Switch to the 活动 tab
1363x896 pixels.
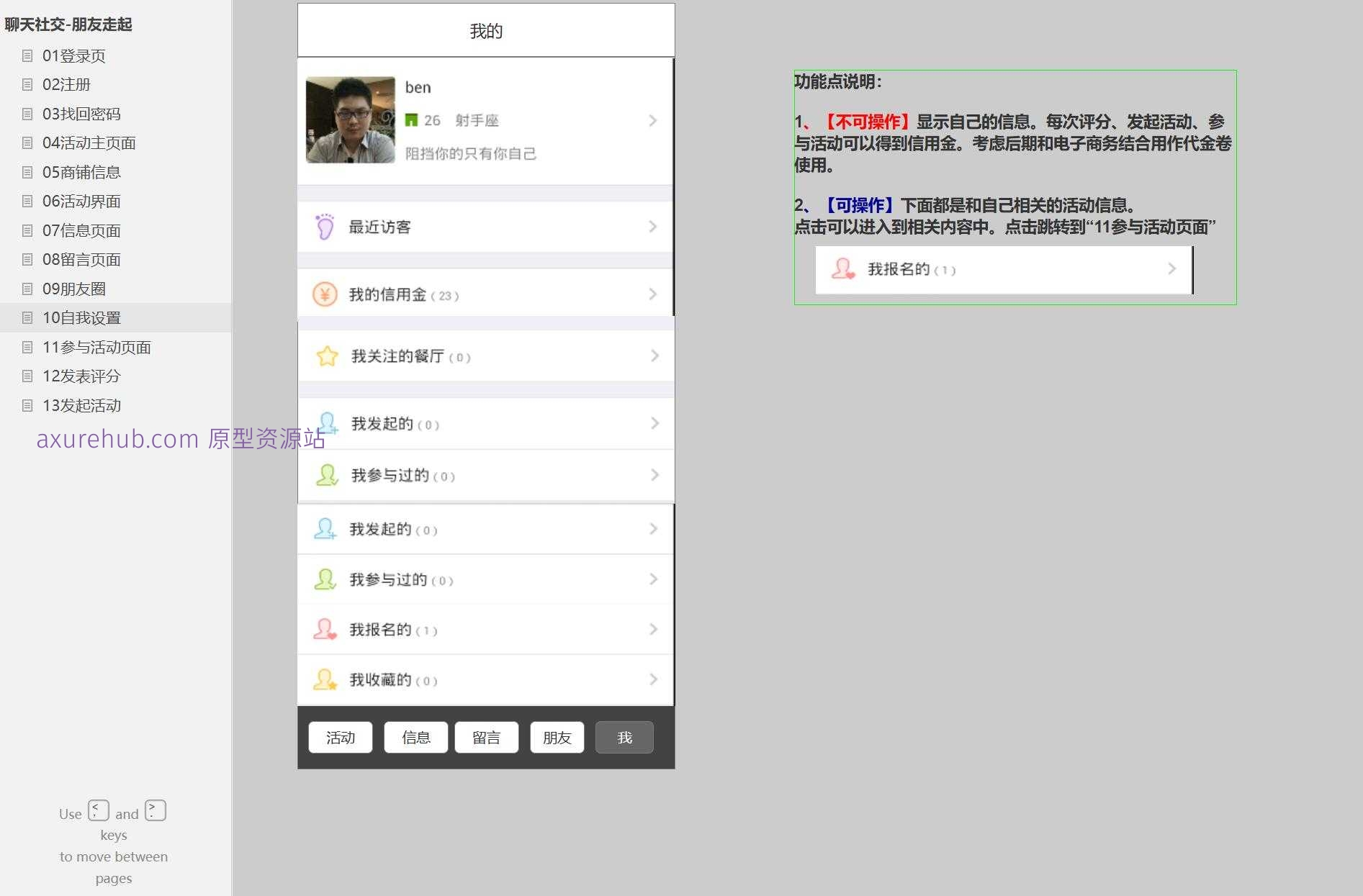click(340, 737)
